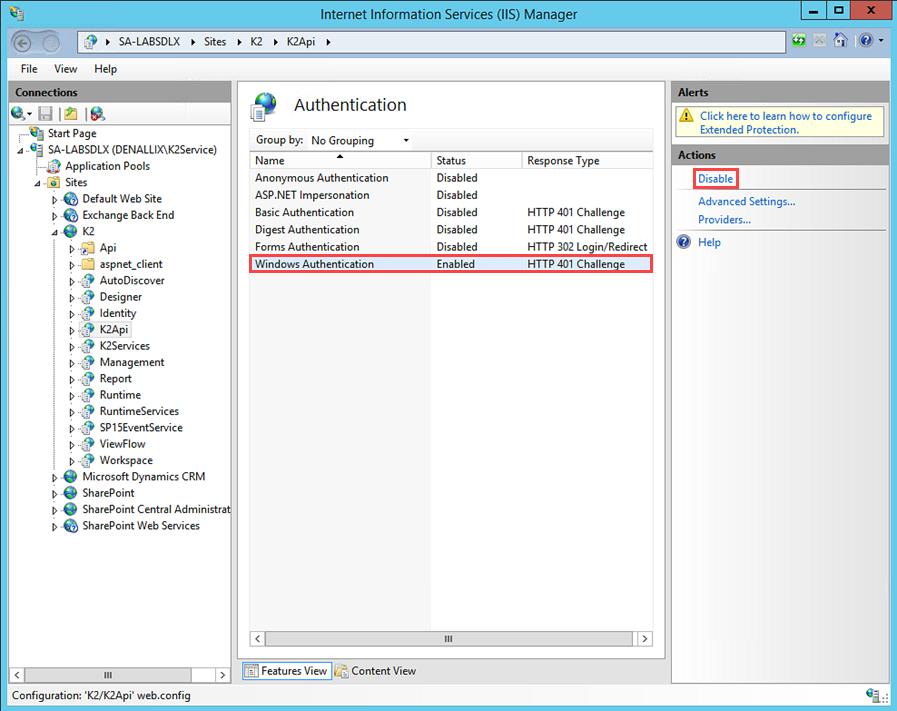This screenshot has width=897, height=711.
Task: Click the Designer application icon
Action: coord(88,297)
